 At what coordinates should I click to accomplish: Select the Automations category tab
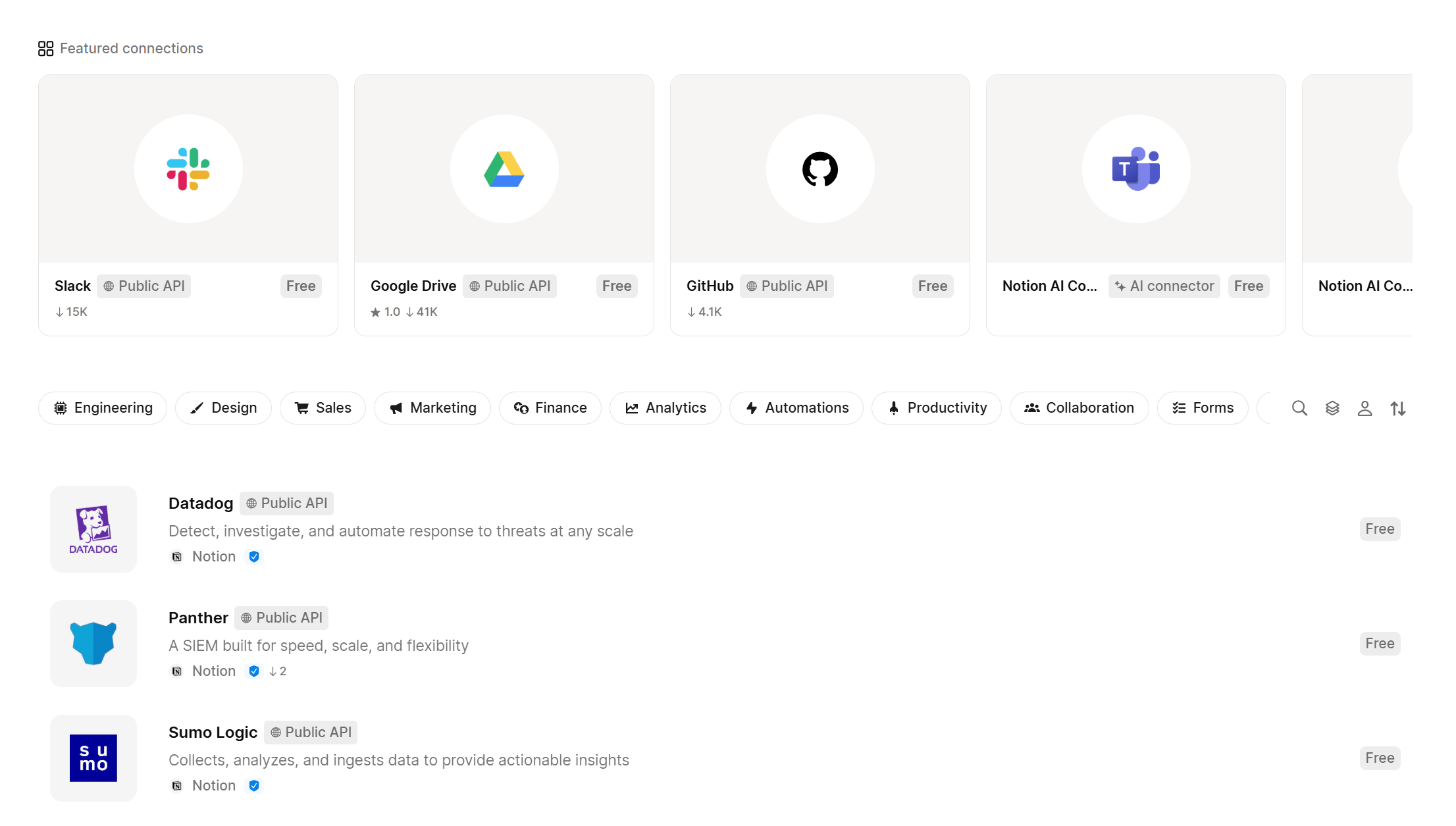pos(796,408)
